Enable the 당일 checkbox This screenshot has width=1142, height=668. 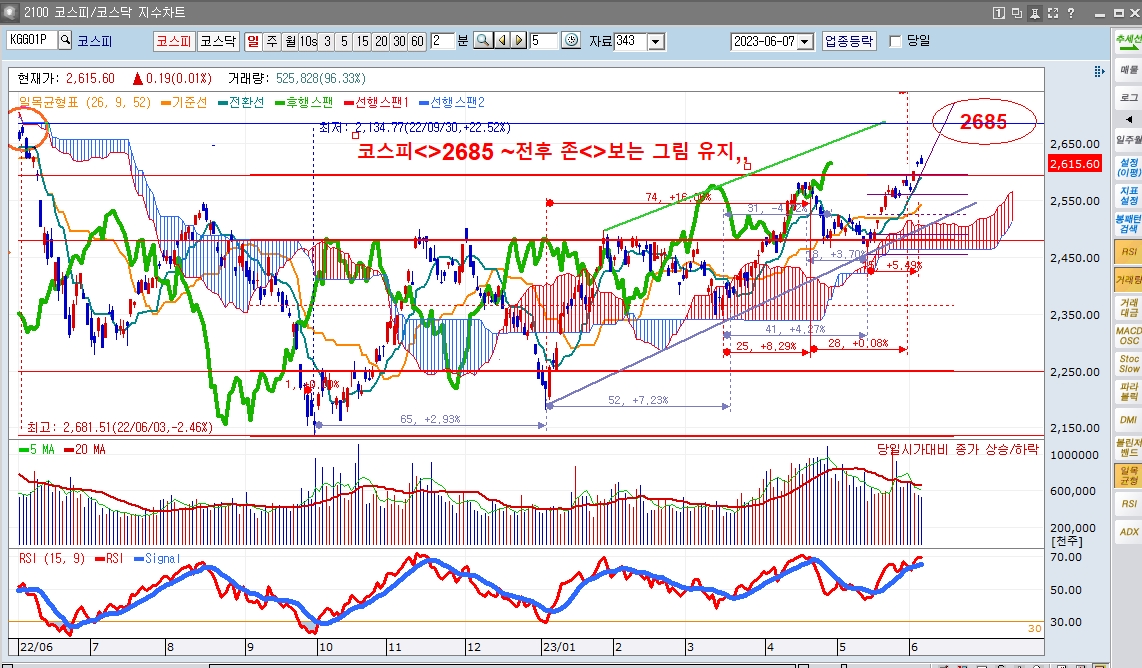[x=896, y=41]
